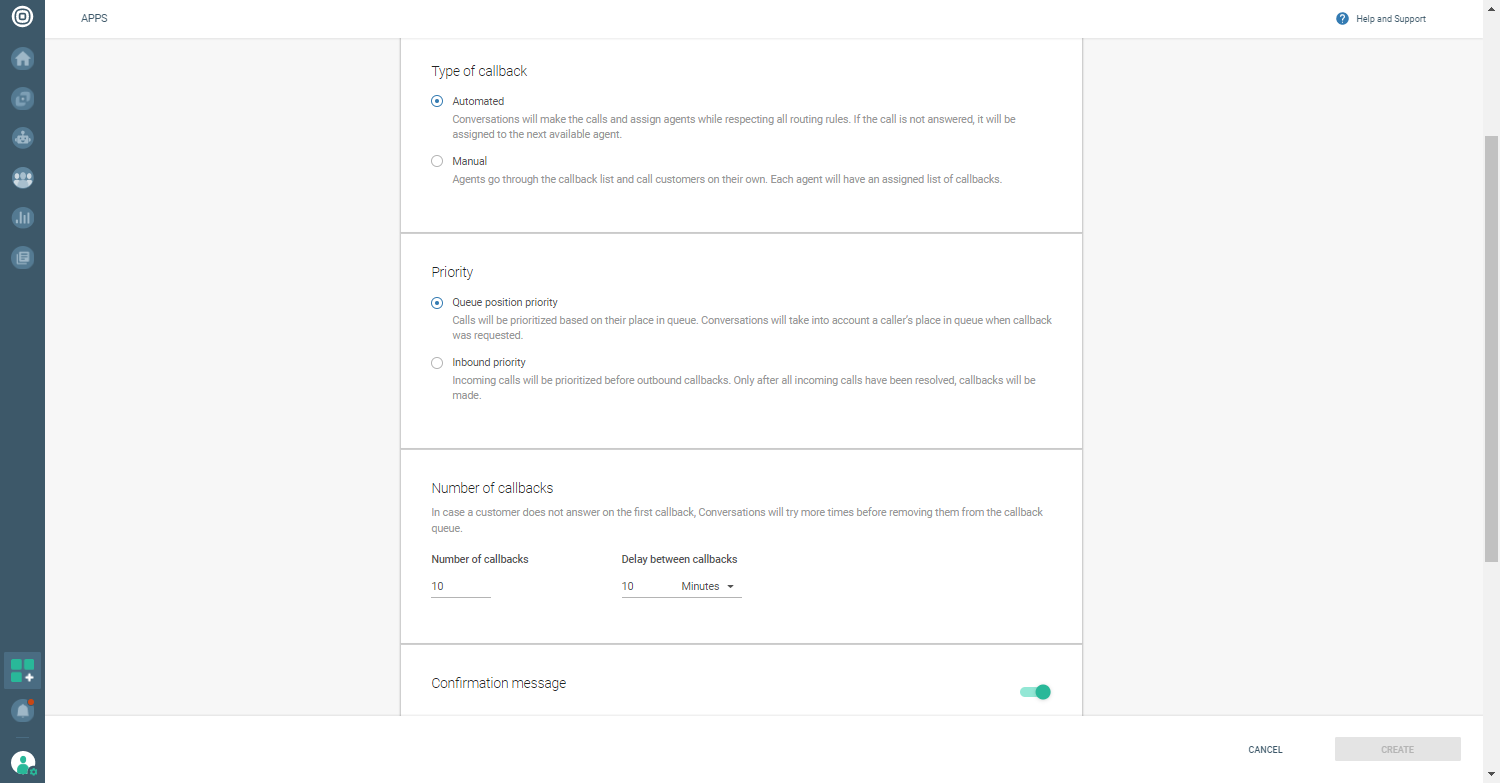Click the CANCEL button
This screenshot has height=783, width=1500.
click(x=1265, y=749)
